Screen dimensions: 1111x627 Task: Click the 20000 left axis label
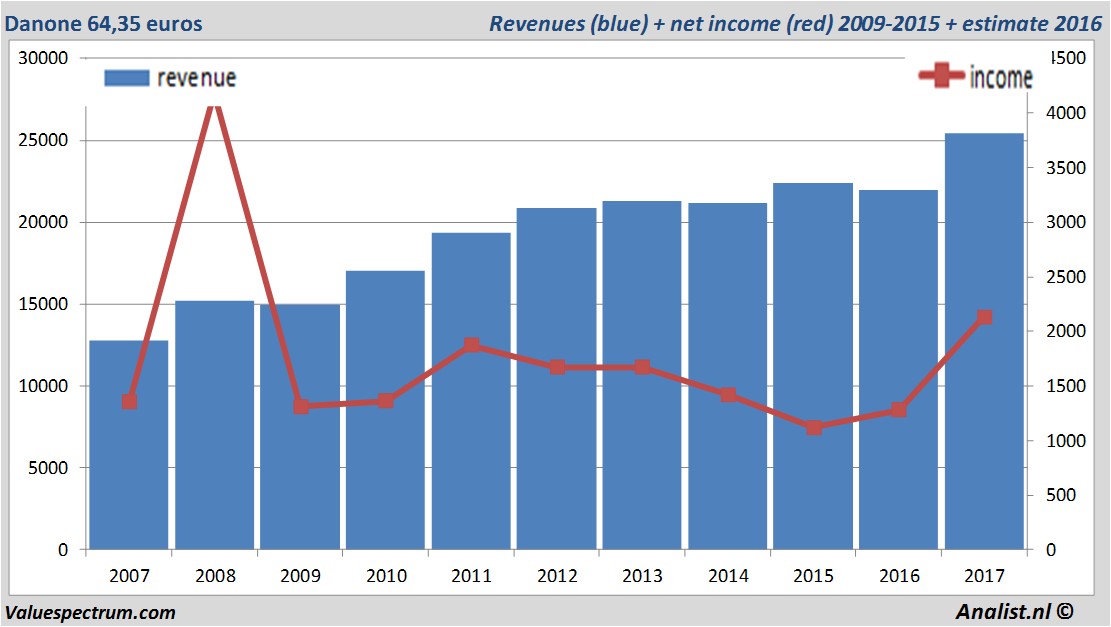pyautogui.click(x=43, y=222)
